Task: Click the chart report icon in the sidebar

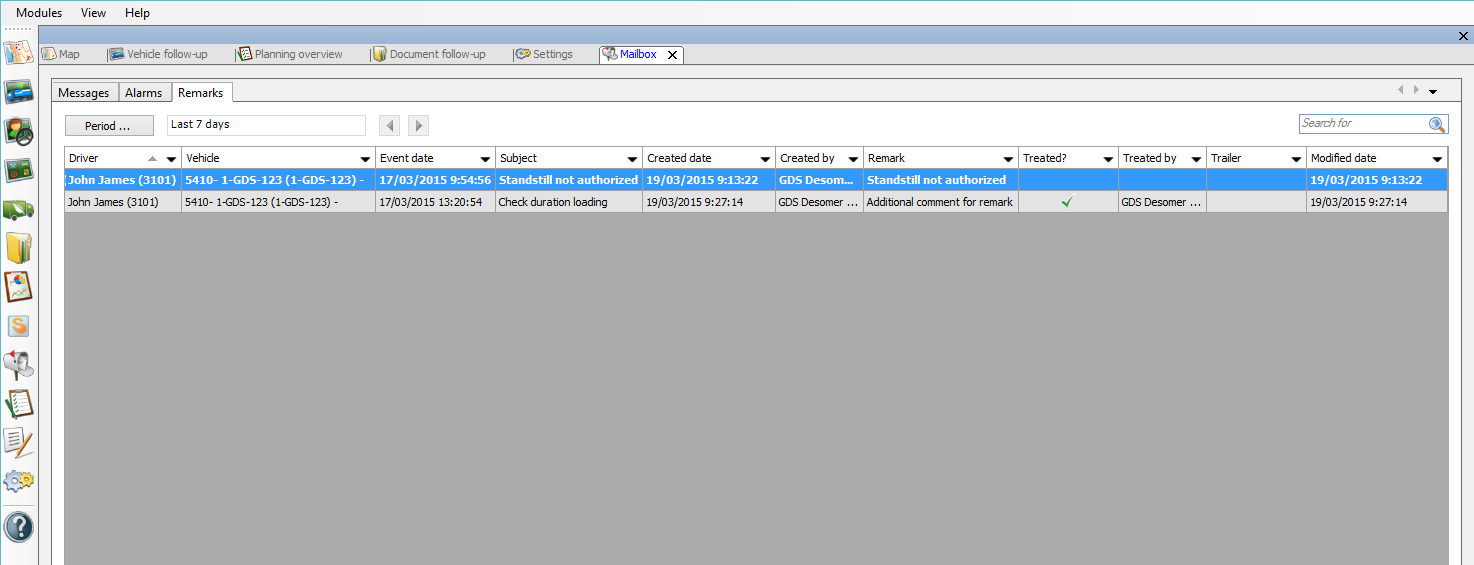Action: click(18, 286)
